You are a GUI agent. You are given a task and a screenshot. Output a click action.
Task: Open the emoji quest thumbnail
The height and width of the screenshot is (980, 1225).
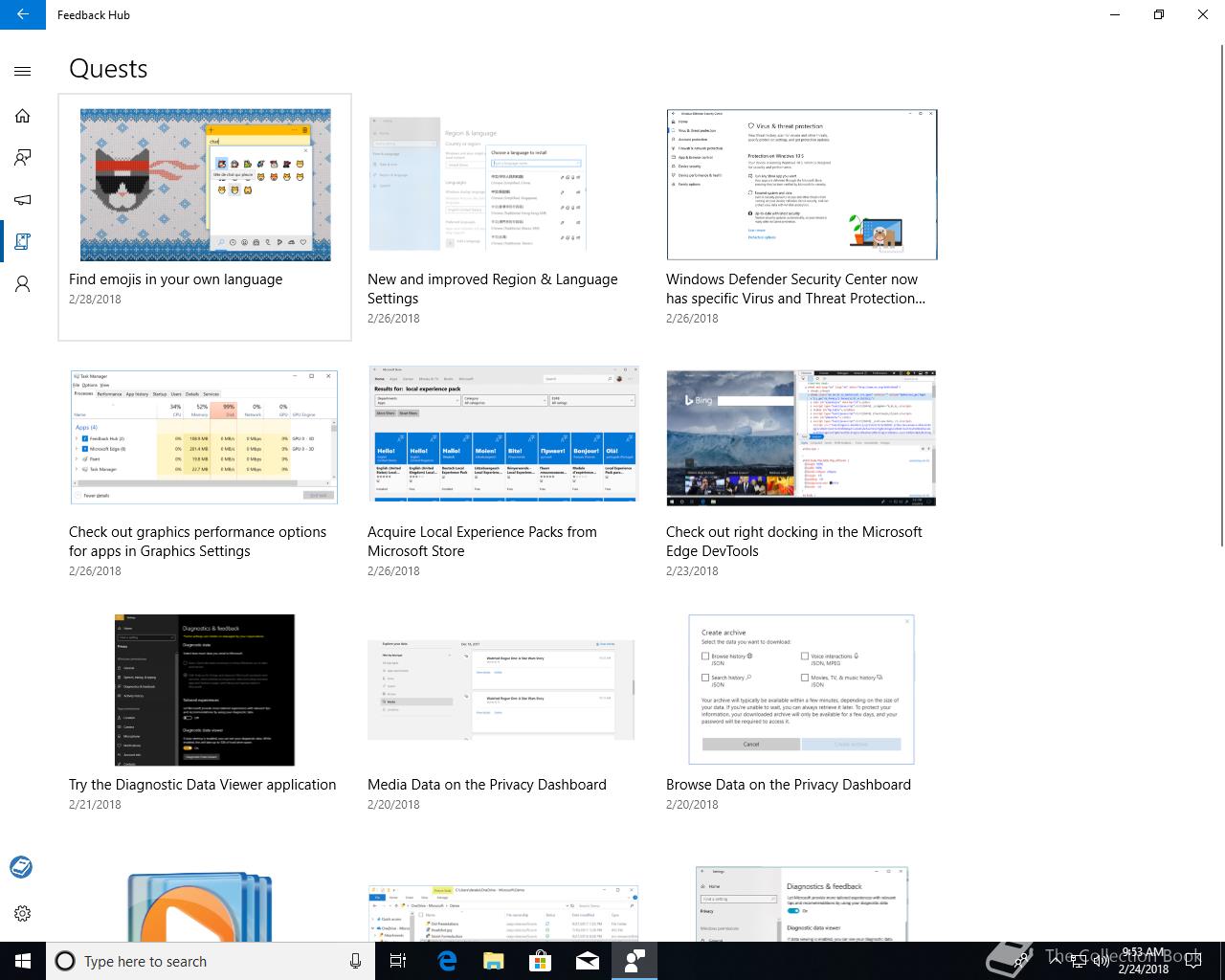tap(206, 185)
